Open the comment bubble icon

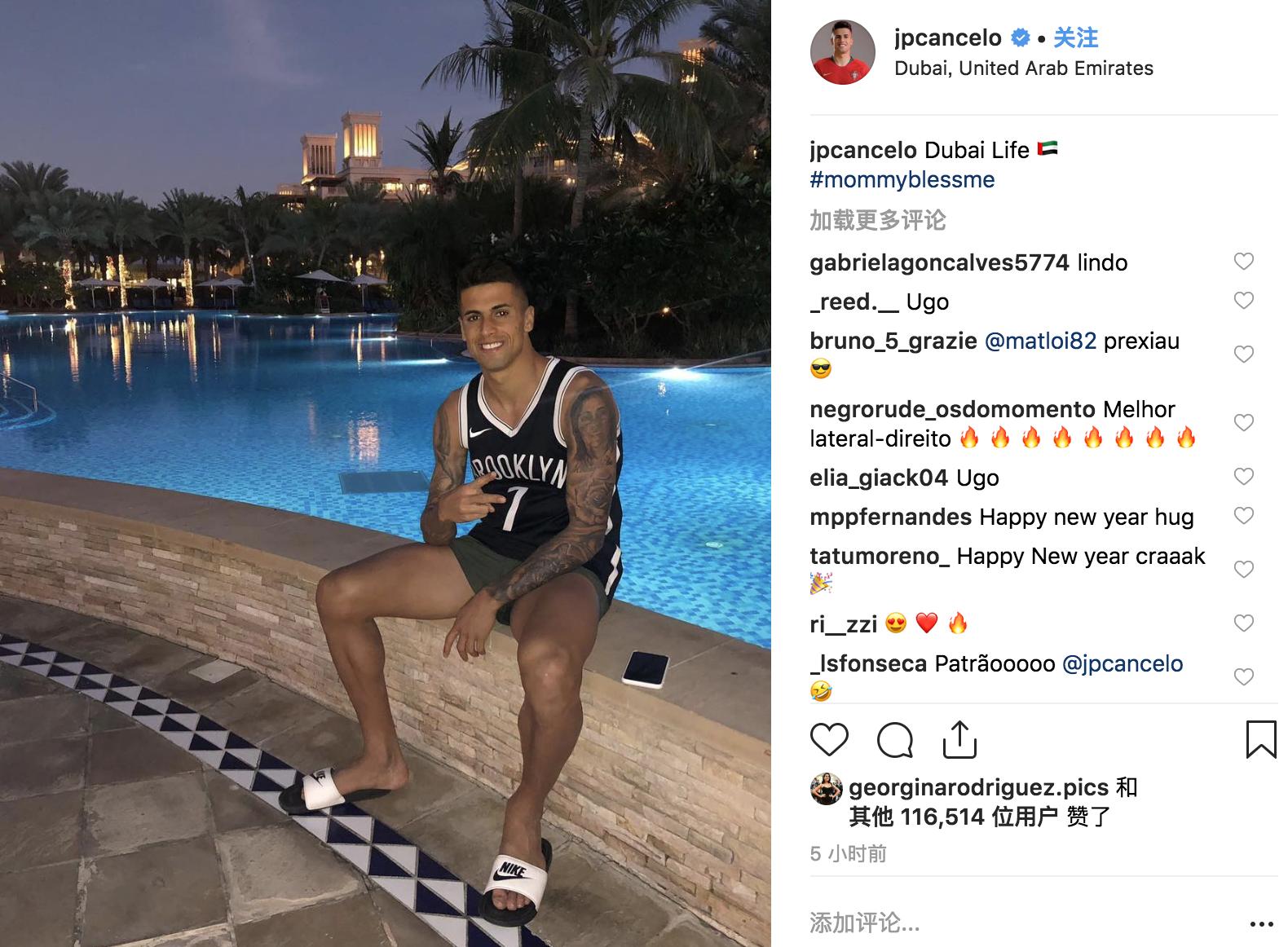894,740
